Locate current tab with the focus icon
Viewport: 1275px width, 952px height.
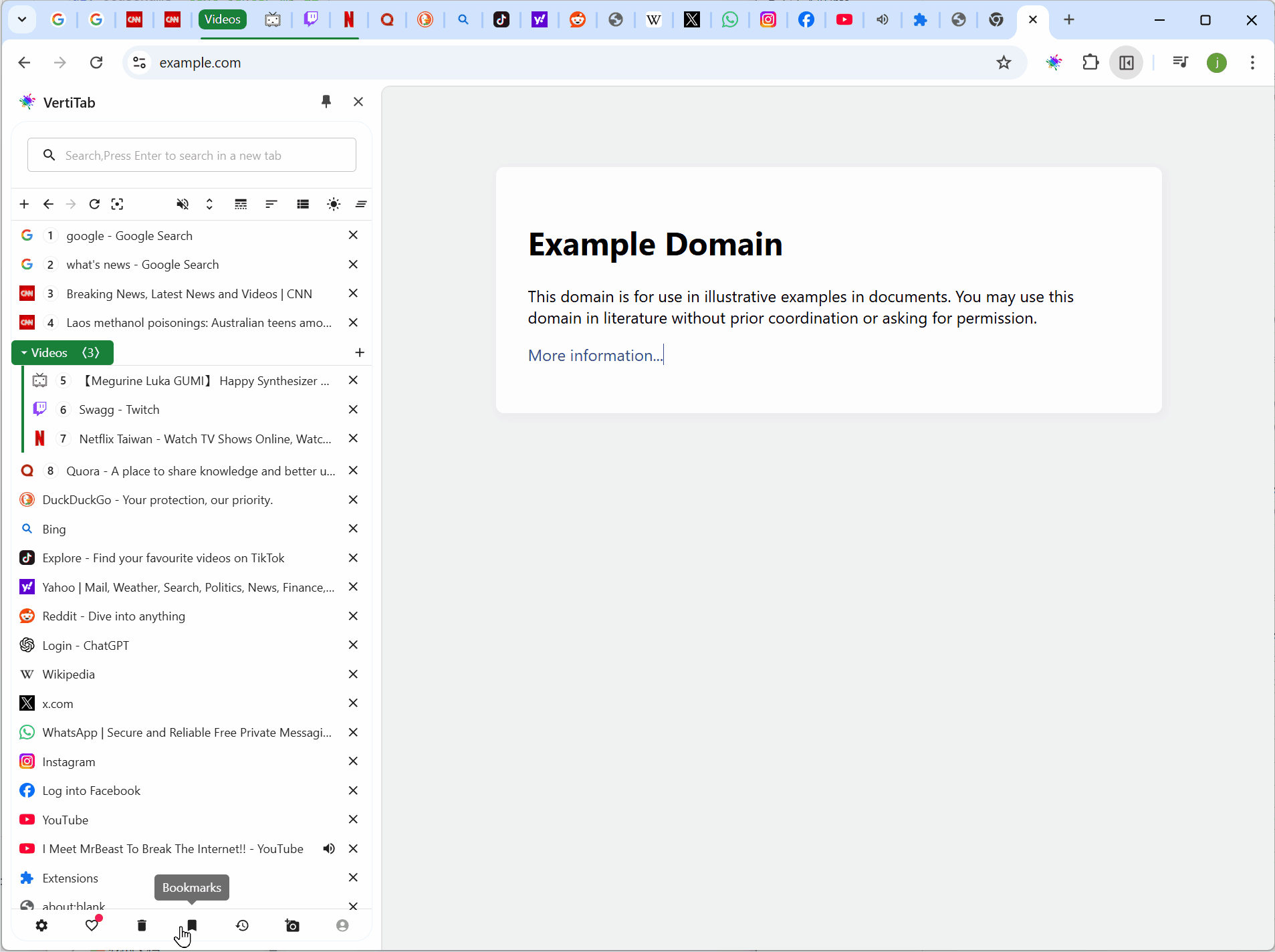118,204
